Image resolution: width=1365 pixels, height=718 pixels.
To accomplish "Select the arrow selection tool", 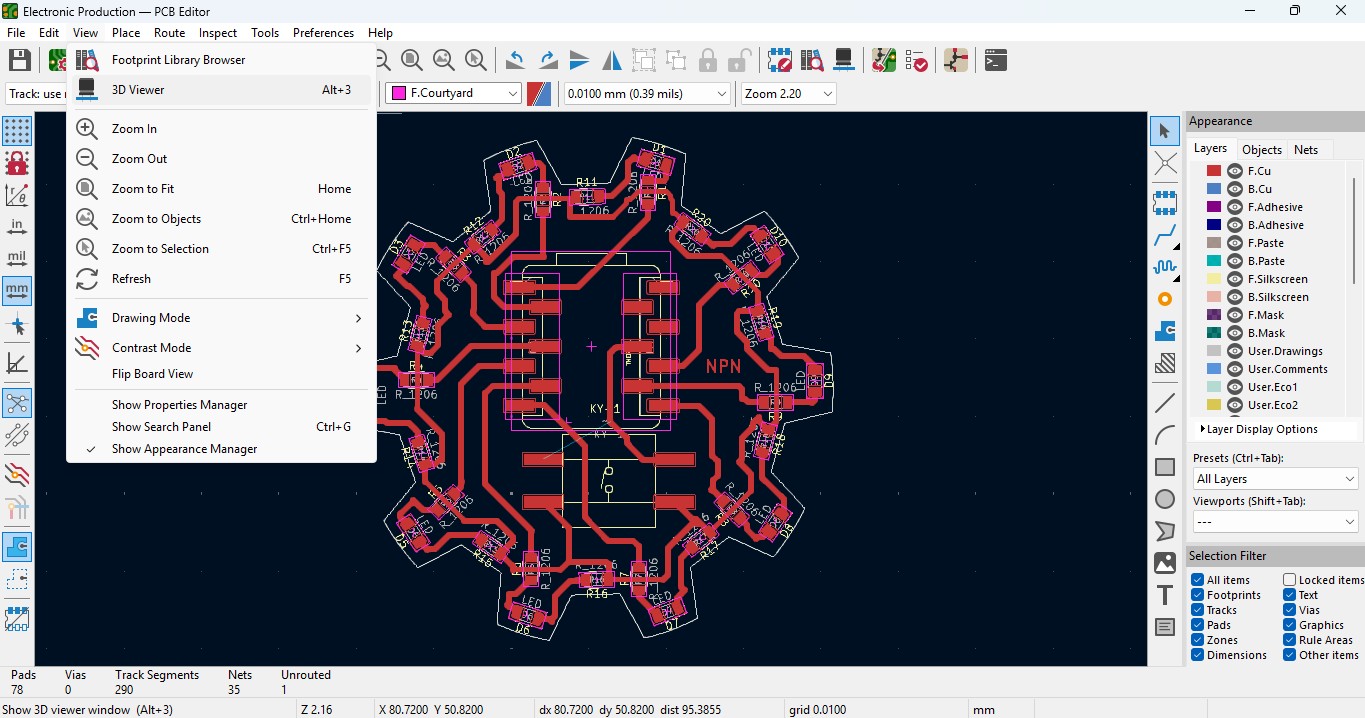I will [1165, 131].
